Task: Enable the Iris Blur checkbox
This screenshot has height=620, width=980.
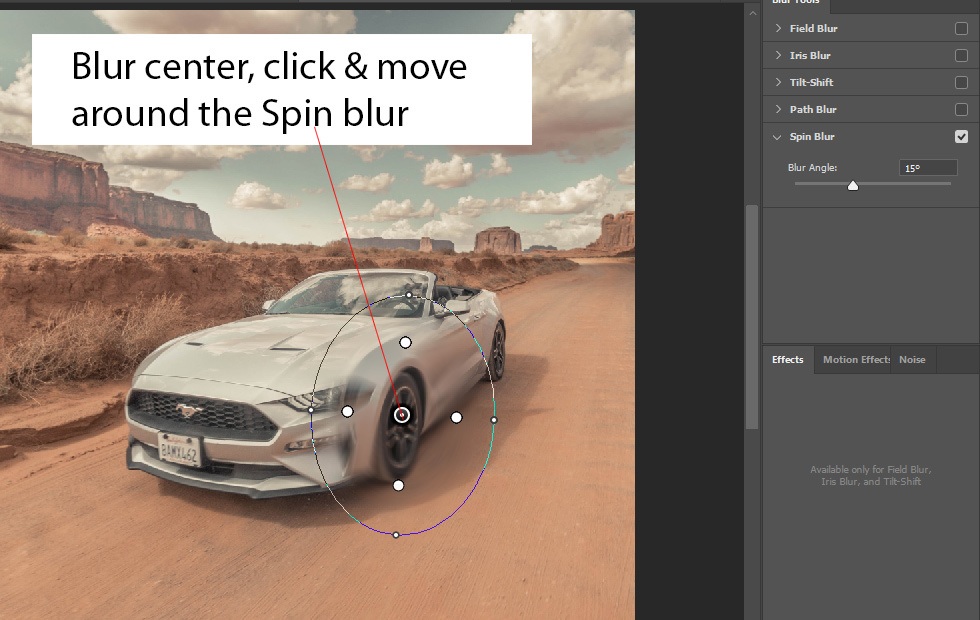Action: point(961,56)
